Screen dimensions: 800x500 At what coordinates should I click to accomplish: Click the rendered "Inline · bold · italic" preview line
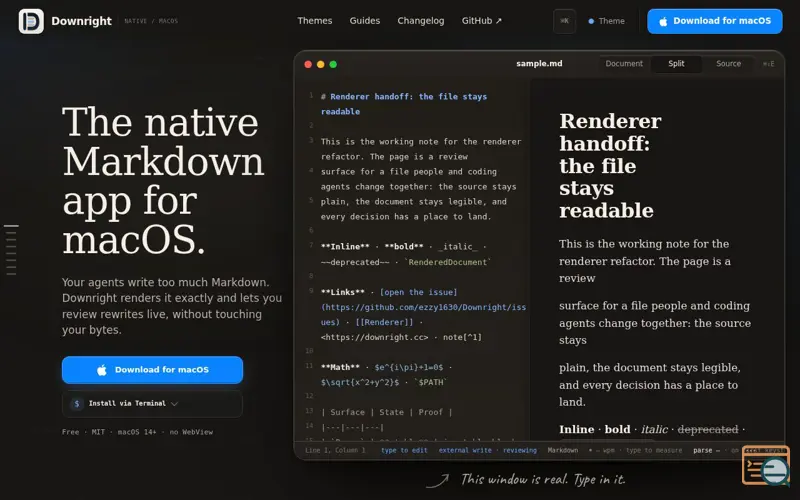point(652,430)
